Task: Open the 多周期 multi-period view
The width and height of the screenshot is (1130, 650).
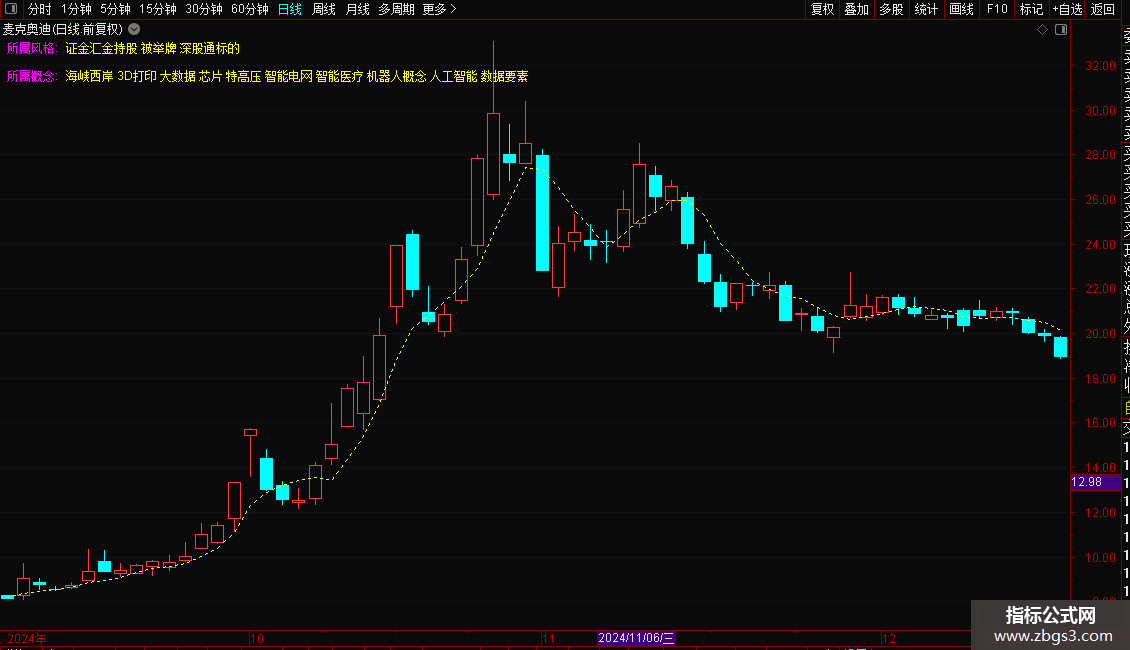Action: tap(396, 9)
